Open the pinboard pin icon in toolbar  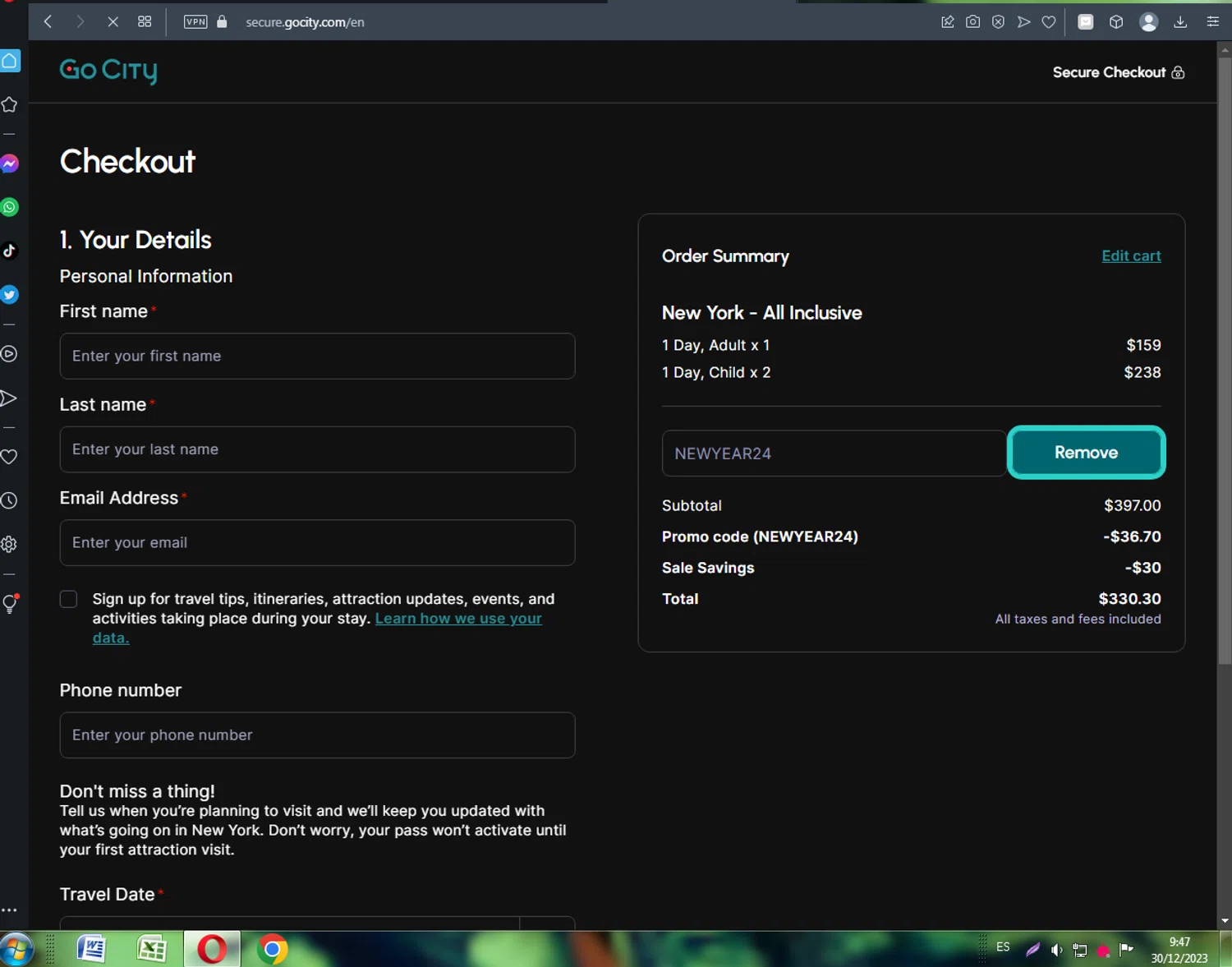pyautogui.click(x=947, y=22)
